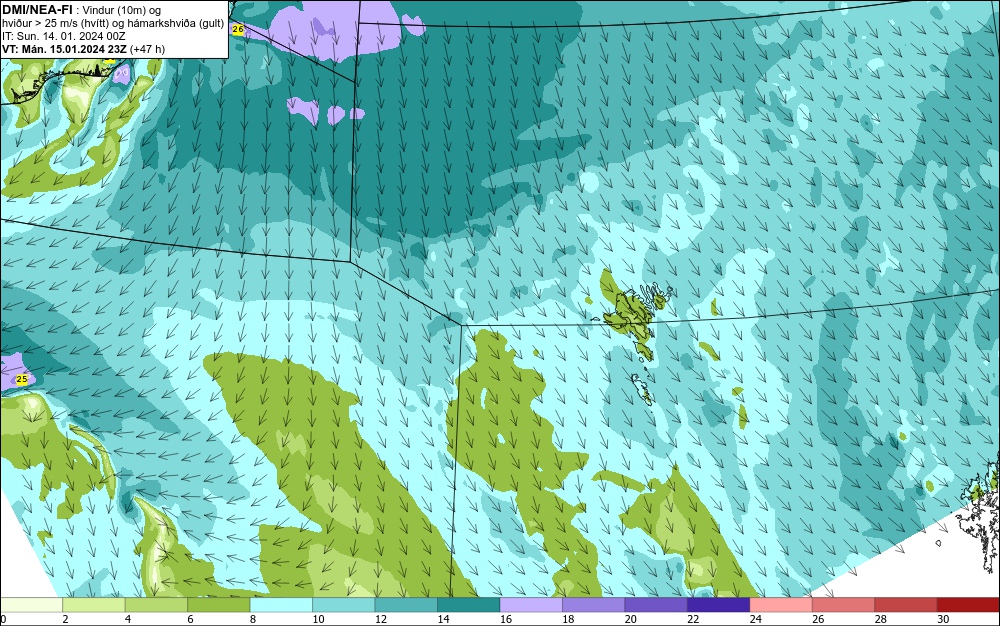The width and height of the screenshot is (1000, 626).
Task: Click the 12–14 m/s teal legend swatch
Action: tap(406, 605)
